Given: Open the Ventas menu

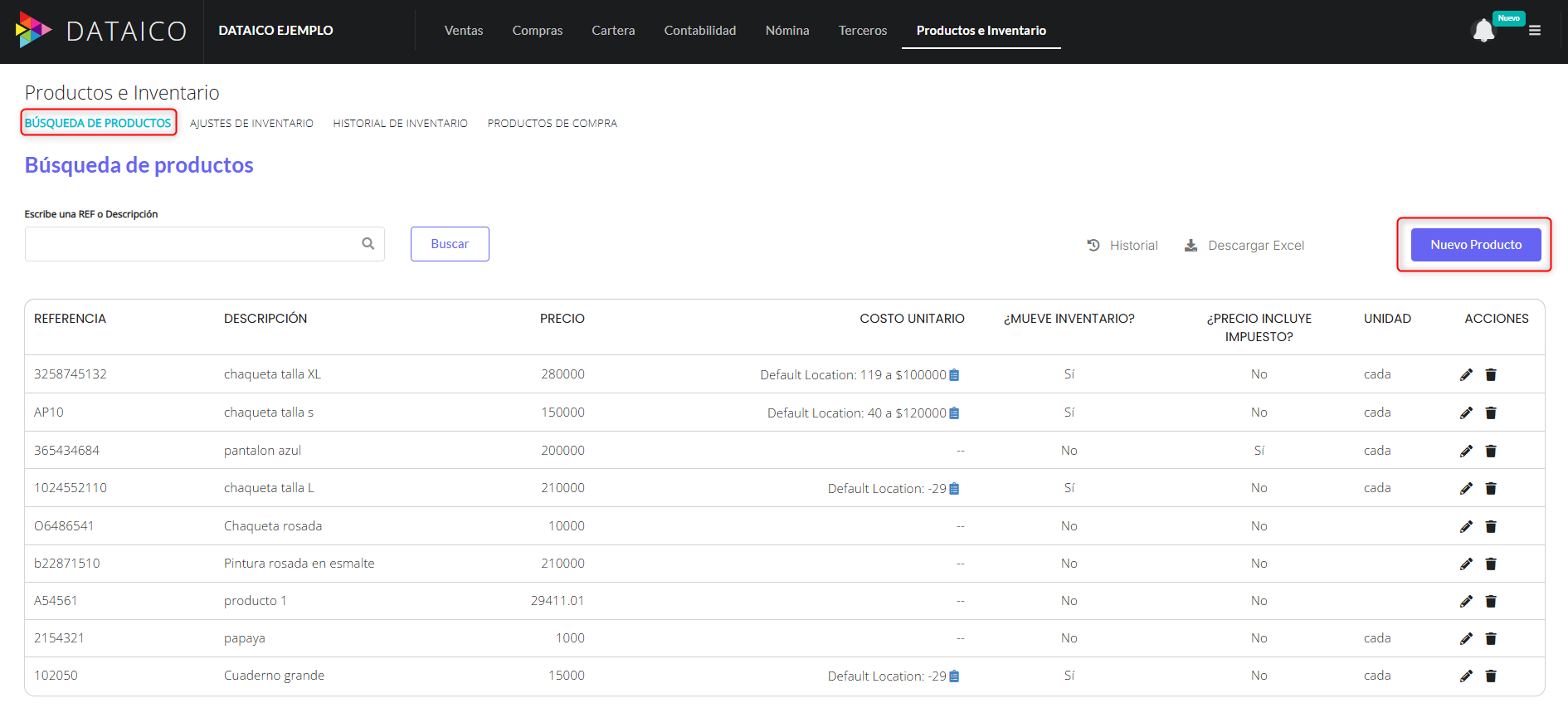Looking at the screenshot, I should [x=464, y=31].
